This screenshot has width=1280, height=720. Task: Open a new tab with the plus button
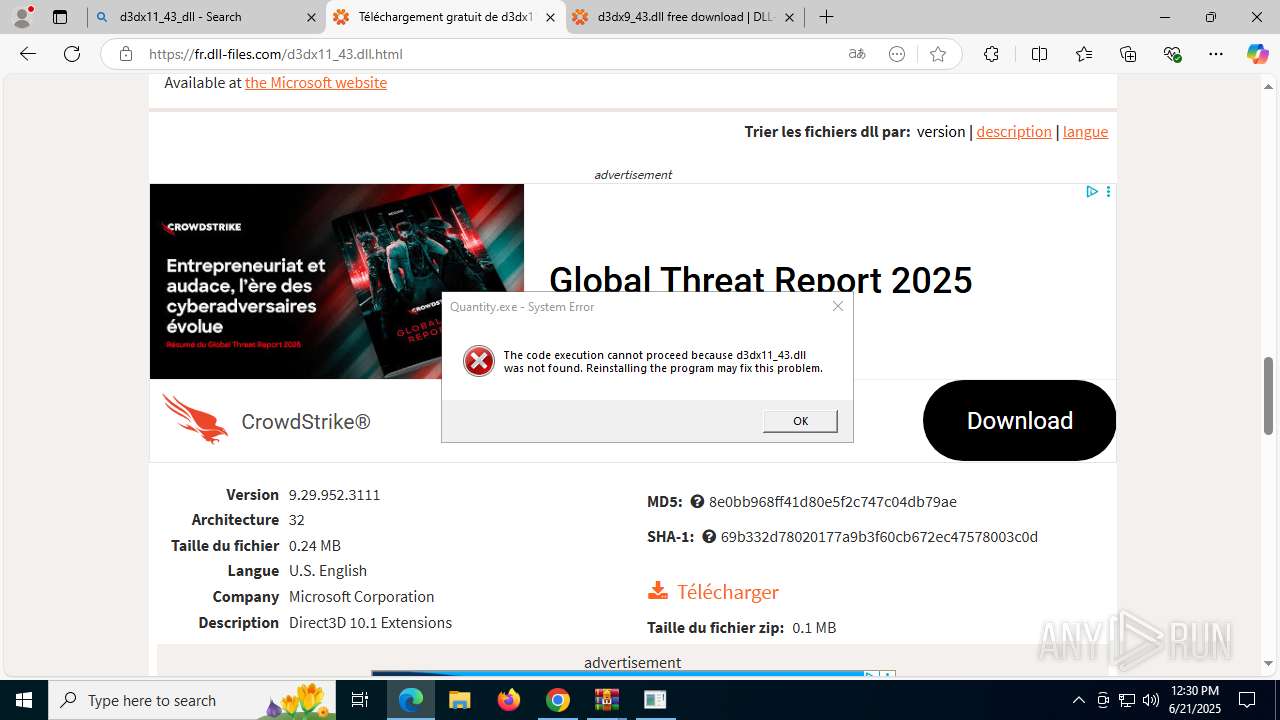tap(826, 17)
